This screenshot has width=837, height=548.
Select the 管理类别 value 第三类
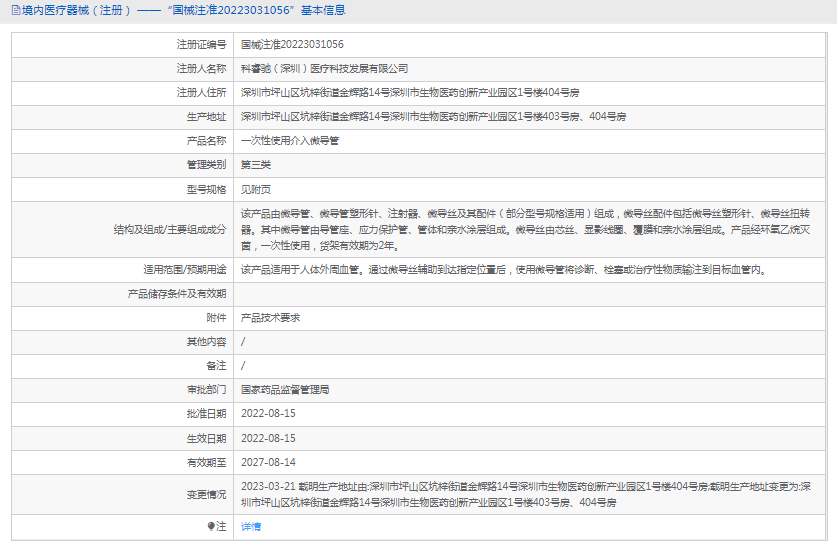click(256, 164)
